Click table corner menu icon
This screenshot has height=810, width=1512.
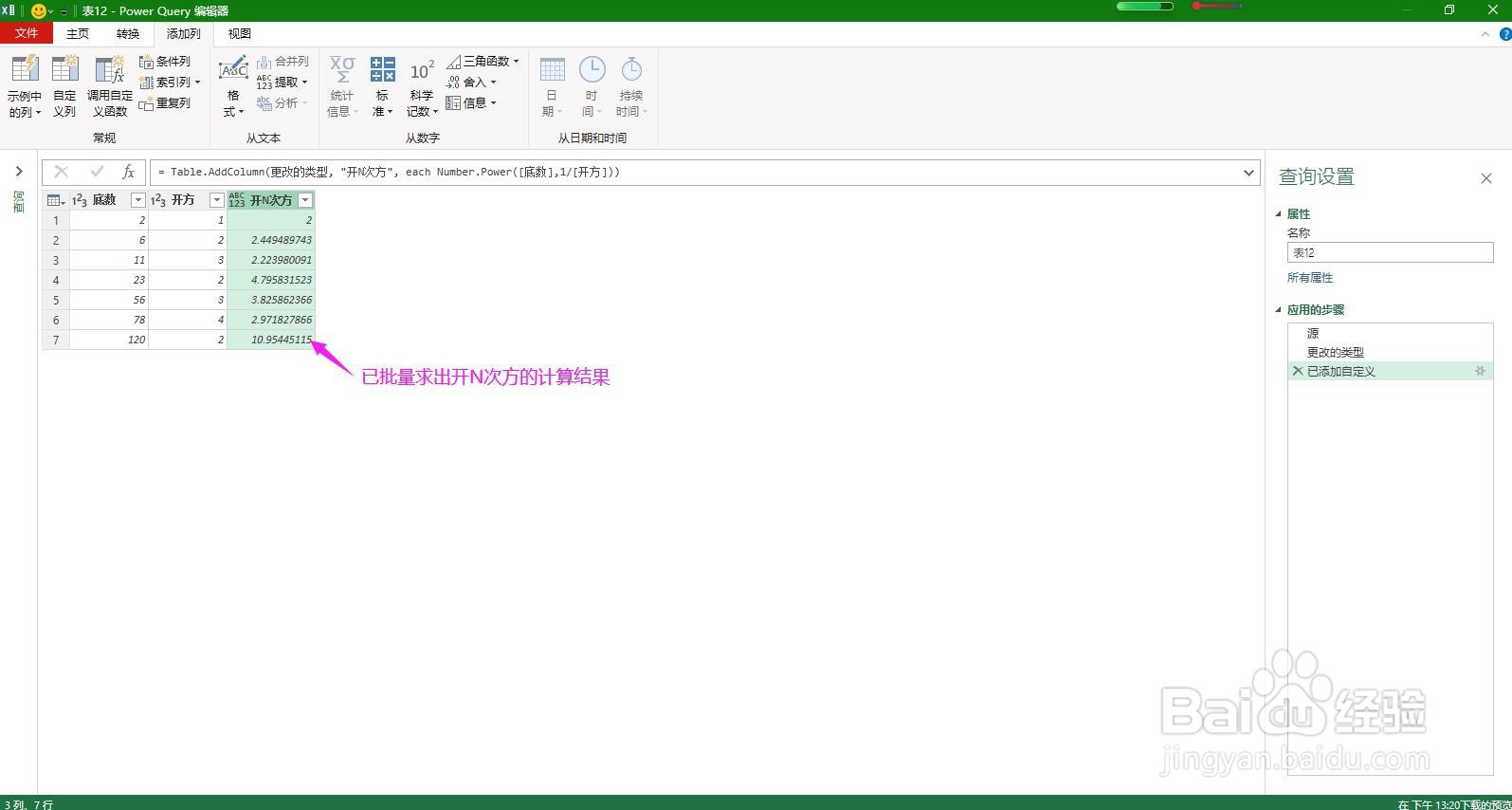click(56, 200)
